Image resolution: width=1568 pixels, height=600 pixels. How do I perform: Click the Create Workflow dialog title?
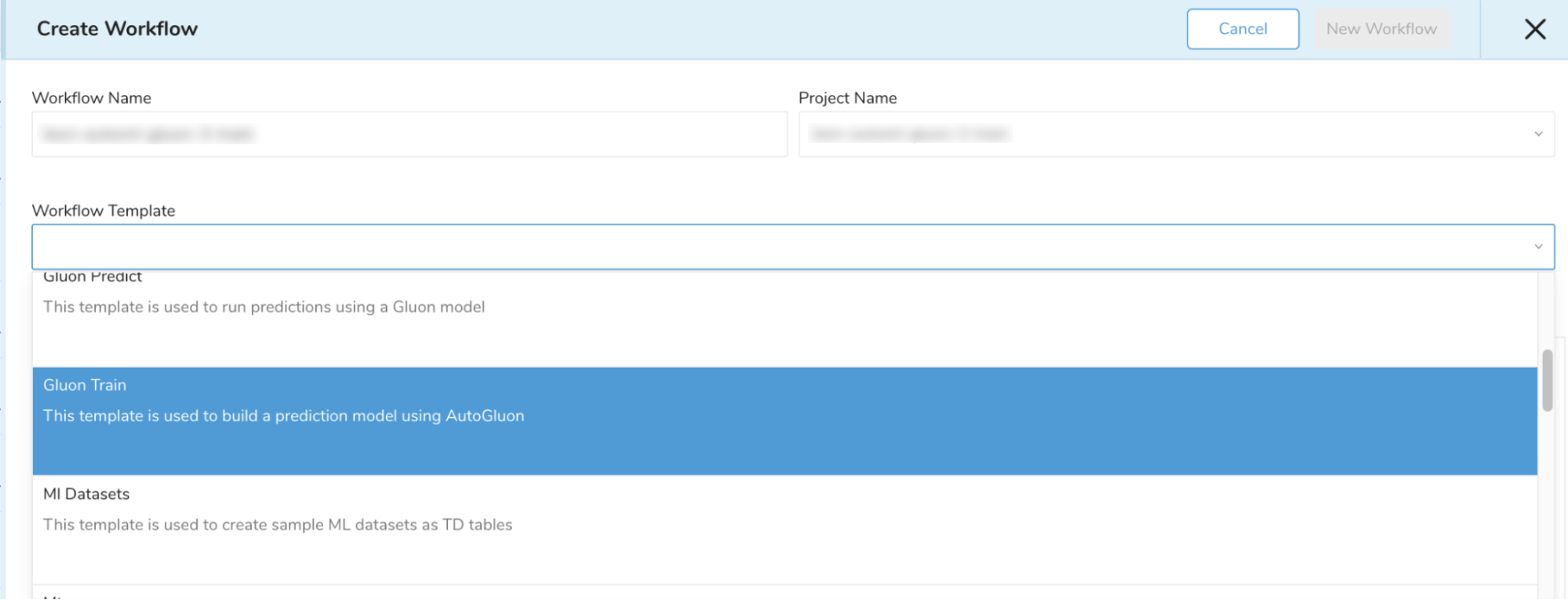click(x=118, y=29)
